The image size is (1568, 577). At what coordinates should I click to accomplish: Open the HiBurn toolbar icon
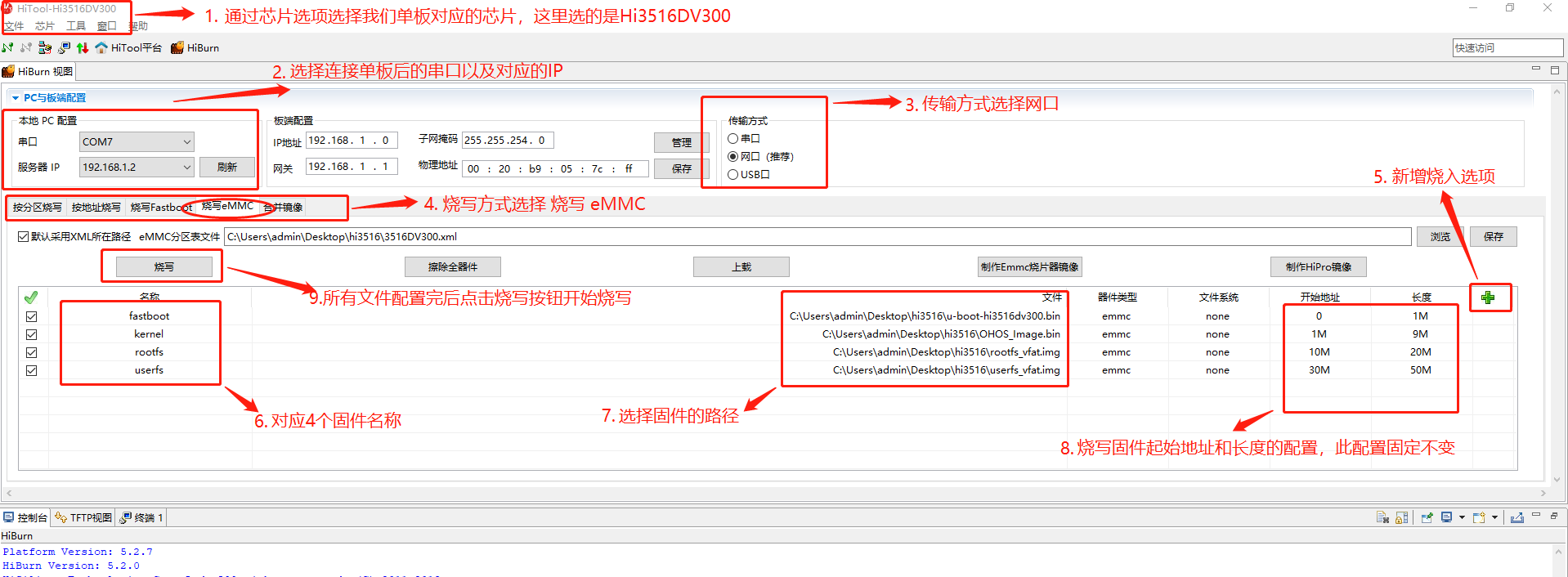point(195,47)
